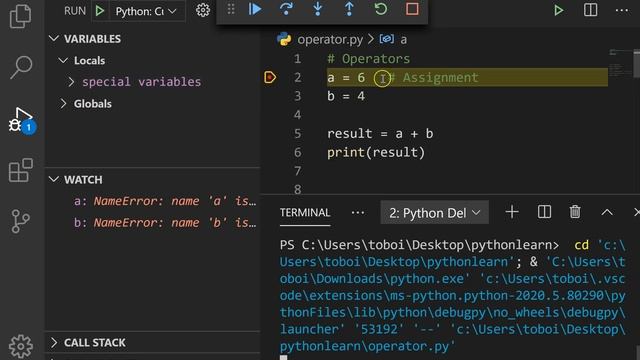This screenshot has height=360, width=640.
Task: Create a new terminal with plus icon
Action: click(512, 212)
